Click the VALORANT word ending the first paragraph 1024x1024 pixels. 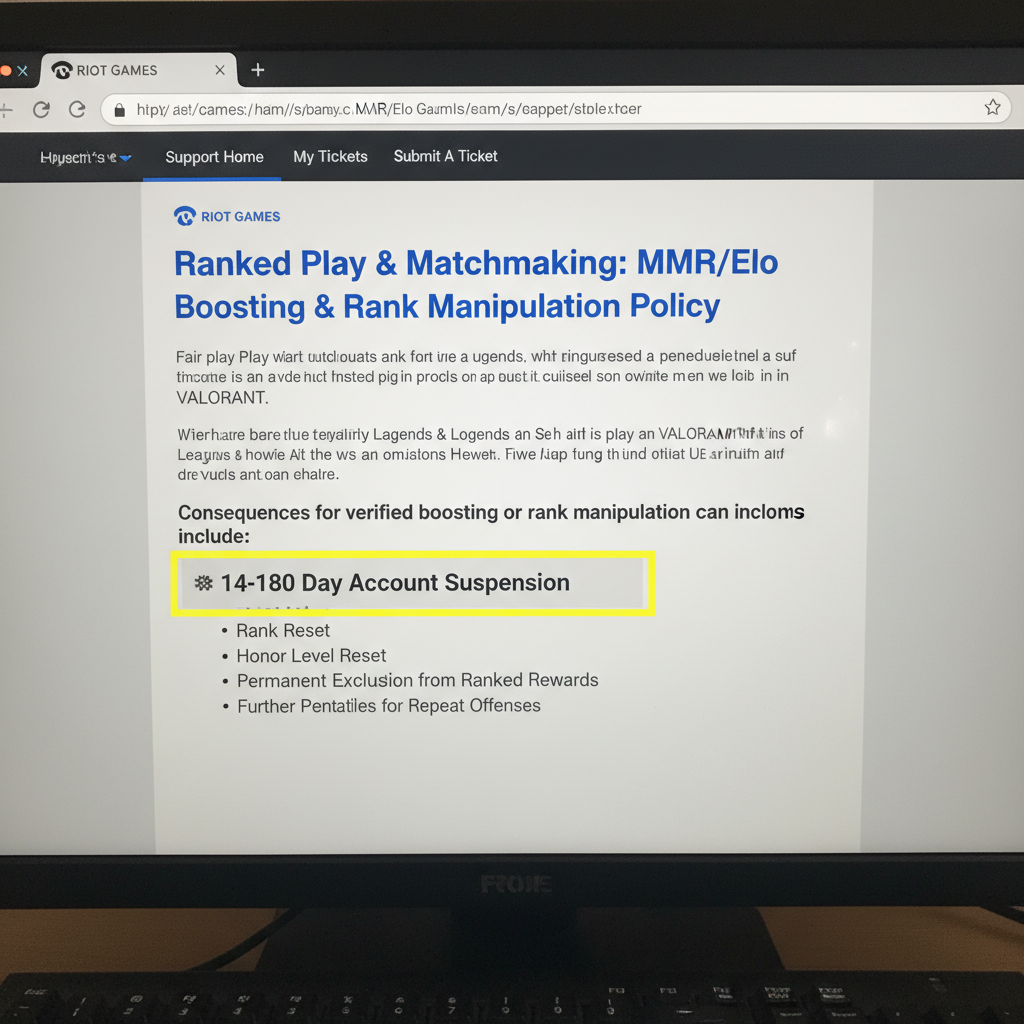pos(222,398)
